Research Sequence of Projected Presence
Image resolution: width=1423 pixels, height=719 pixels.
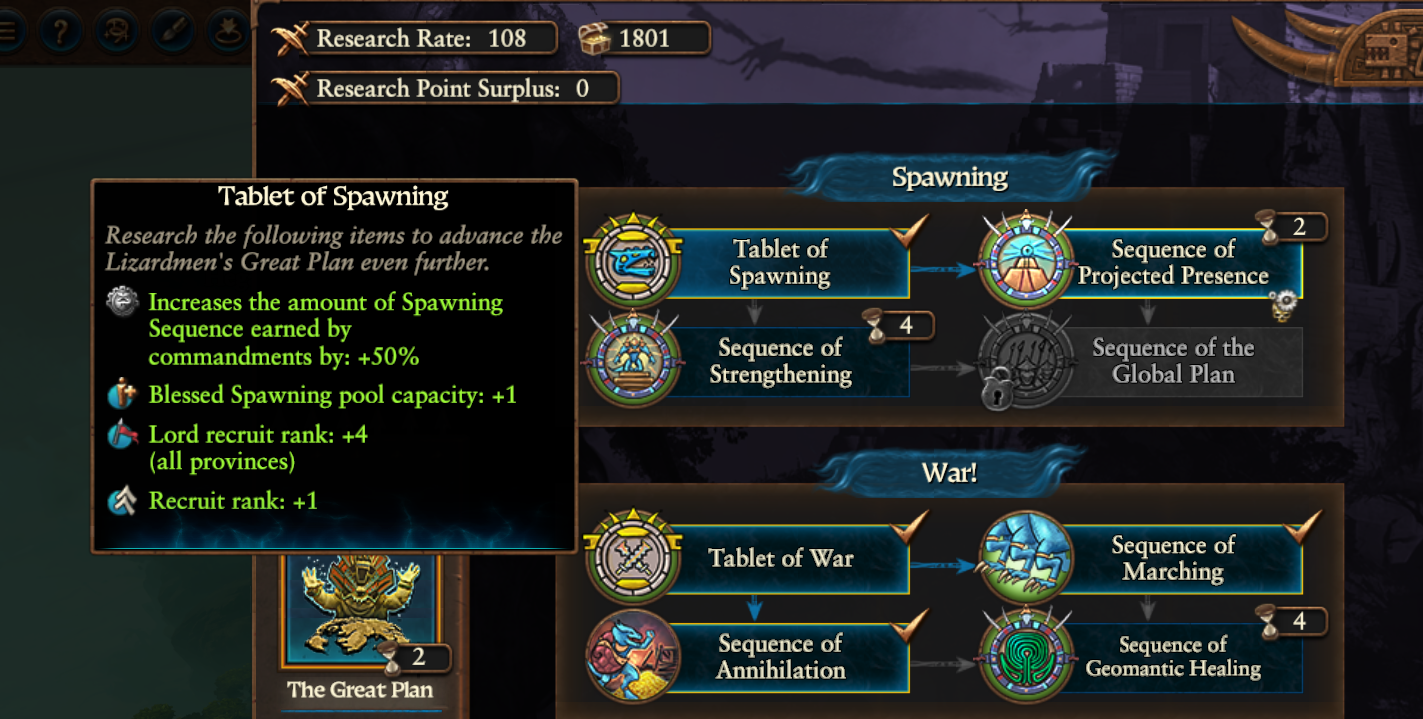tap(1172, 263)
